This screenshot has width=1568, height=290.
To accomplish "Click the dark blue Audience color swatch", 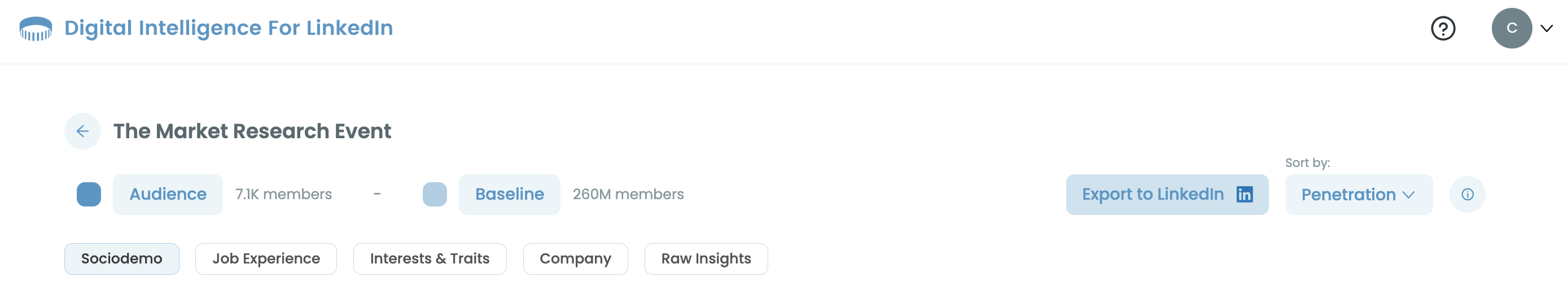I will click(x=89, y=195).
